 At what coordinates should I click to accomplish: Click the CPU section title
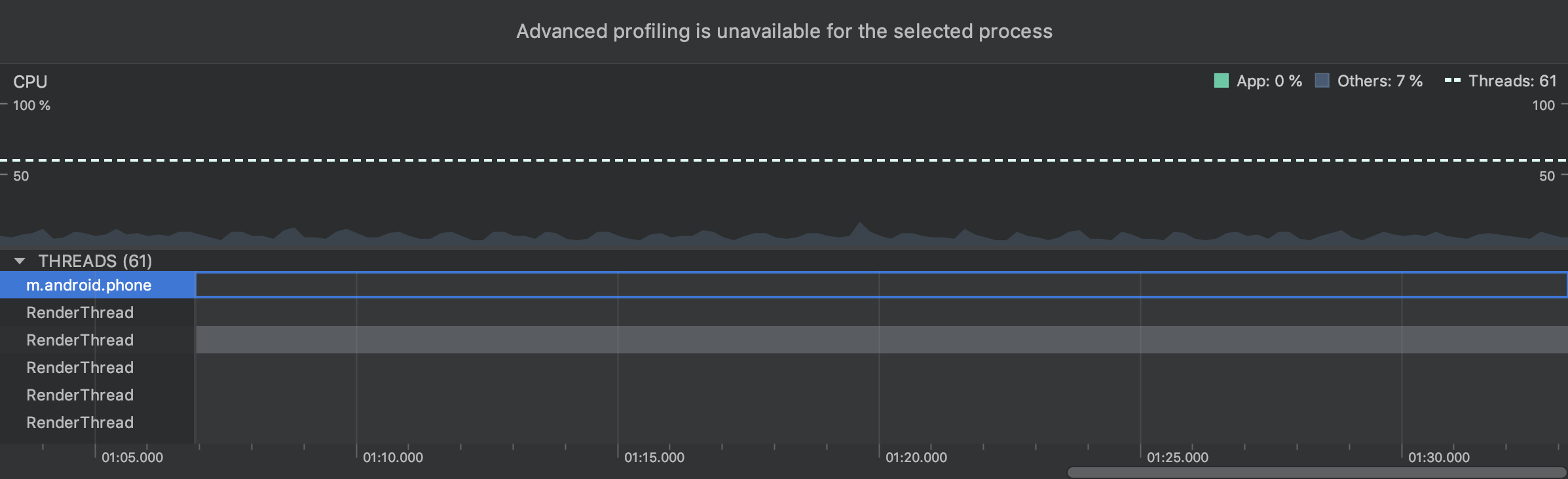click(30, 82)
